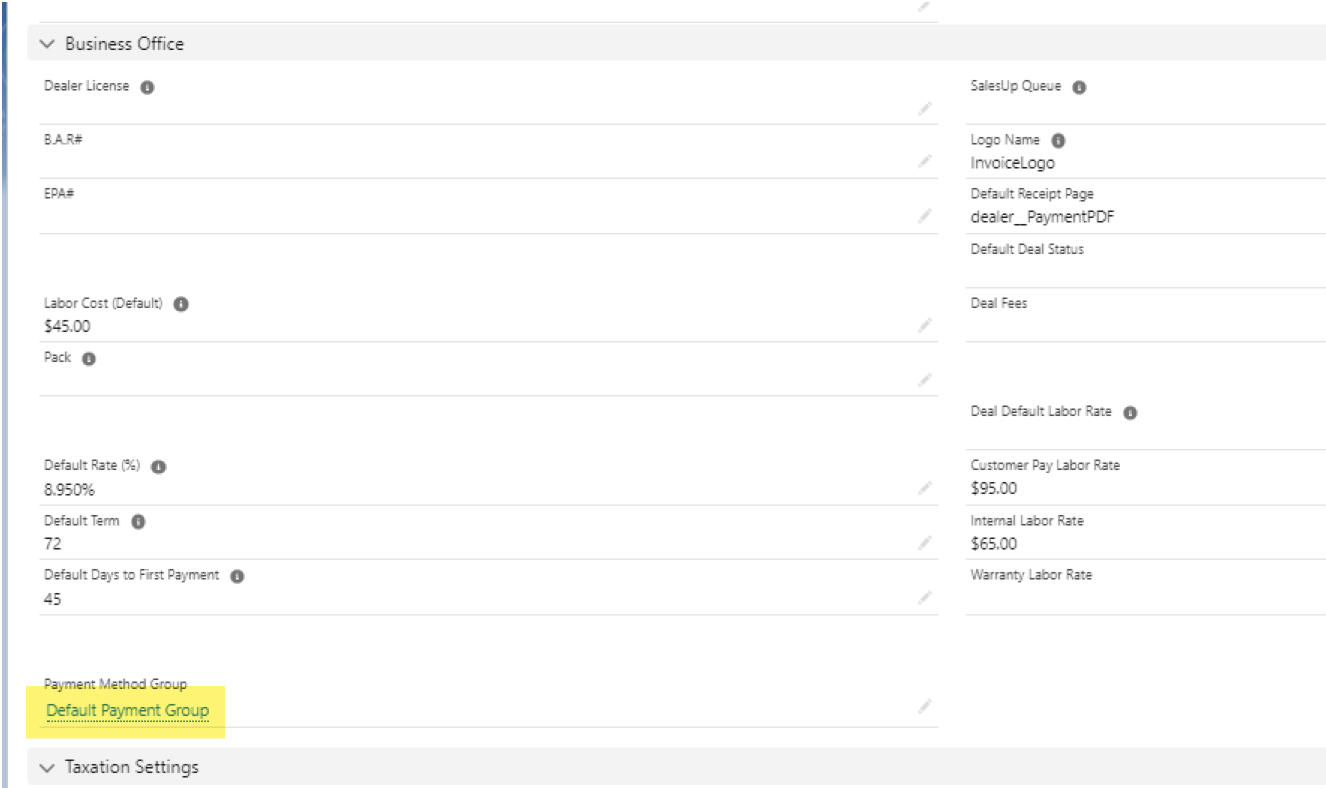Select the $95.00 Customer Pay Labor Rate
Image resolution: width=1326 pixels, height=788 pixels.
tap(994, 489)
